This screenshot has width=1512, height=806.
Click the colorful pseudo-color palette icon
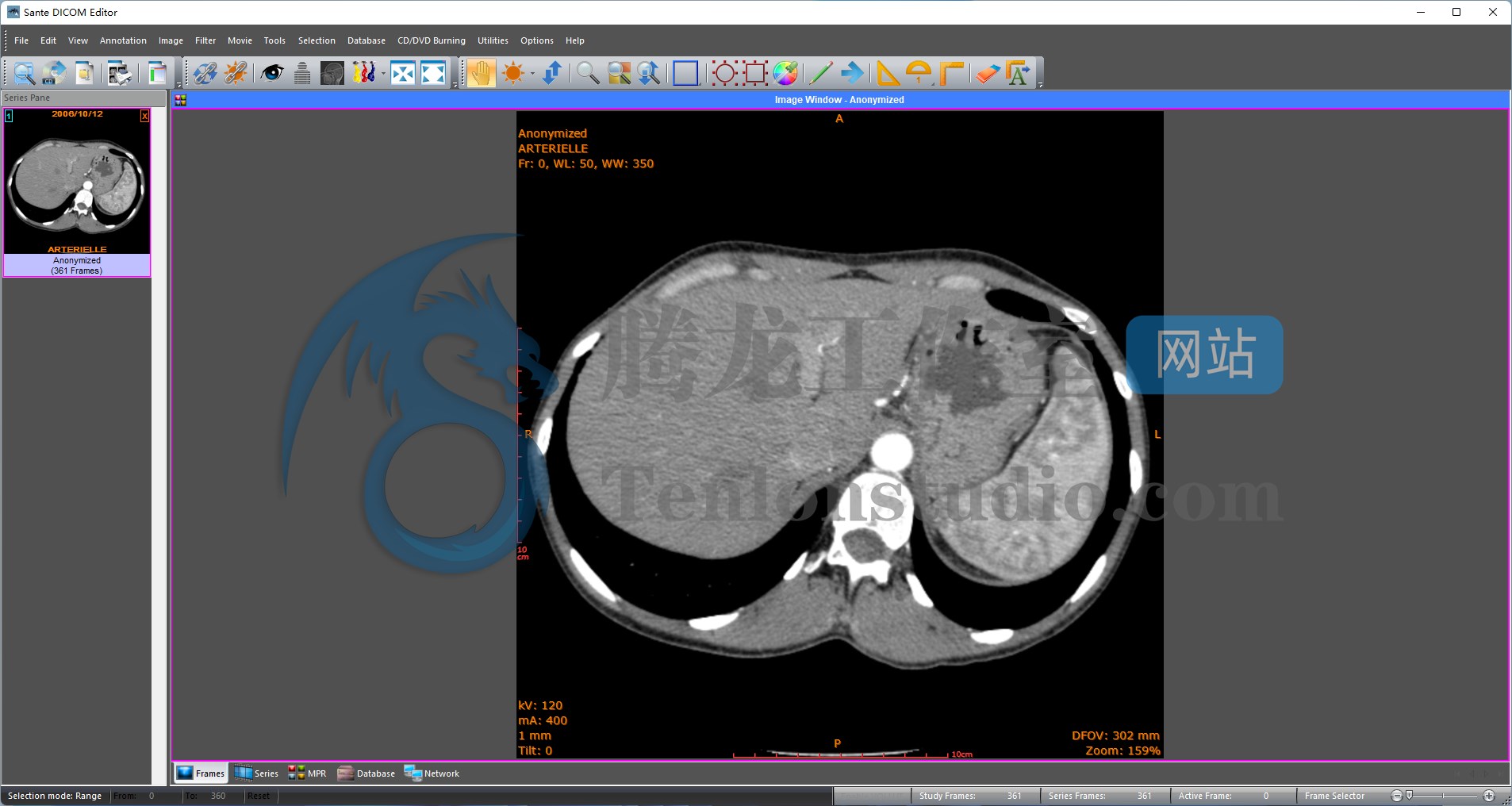(x=363, y=73)
